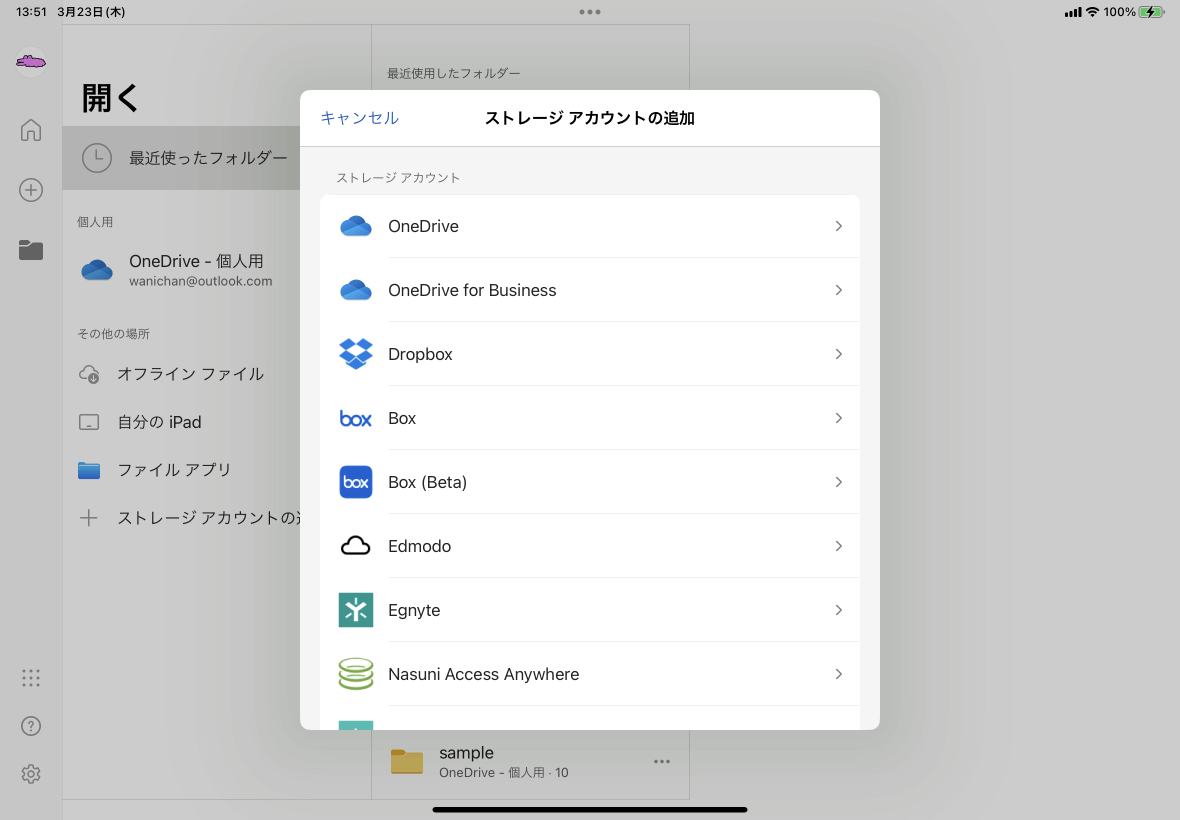Select OneDrive for Business label
The image size is (1180, 820).
[473, 290]
